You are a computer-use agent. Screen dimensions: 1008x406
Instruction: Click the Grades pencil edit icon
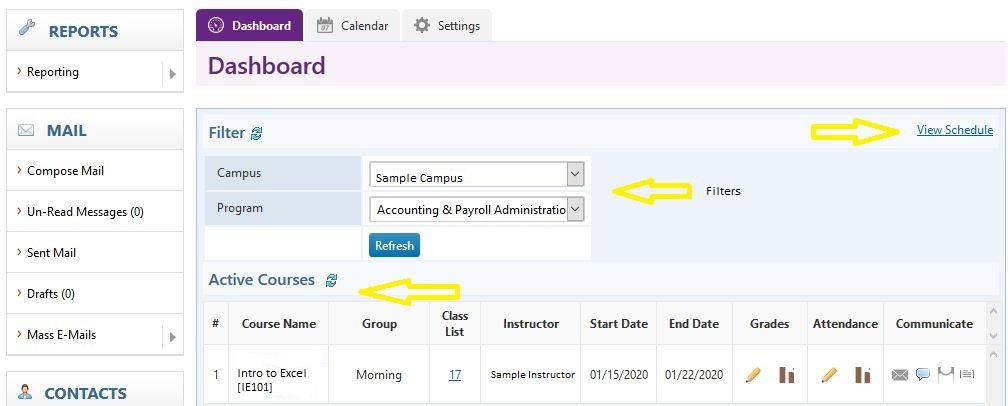click(x=753, y=375)
